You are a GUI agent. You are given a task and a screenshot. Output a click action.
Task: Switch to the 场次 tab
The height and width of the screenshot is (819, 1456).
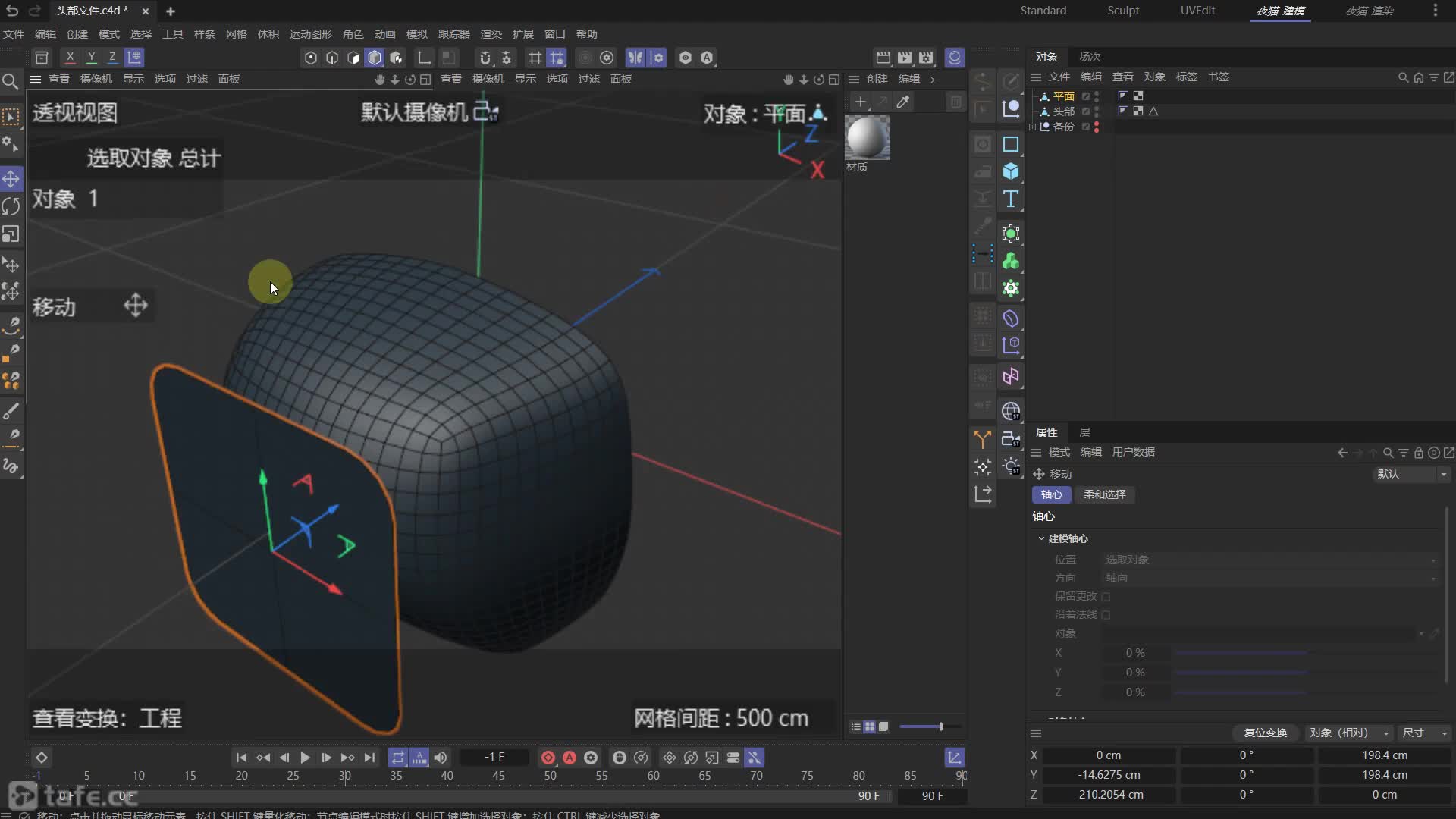pyautogui.click(x=1090, y=57)
